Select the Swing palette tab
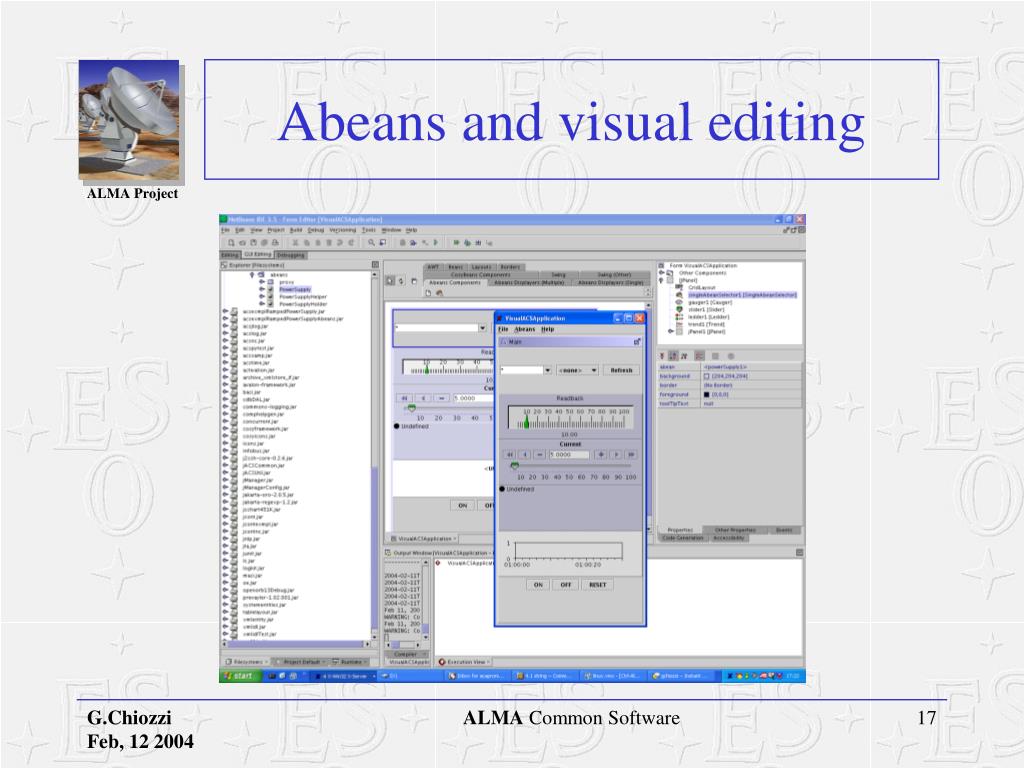 (x=558, y=275)
